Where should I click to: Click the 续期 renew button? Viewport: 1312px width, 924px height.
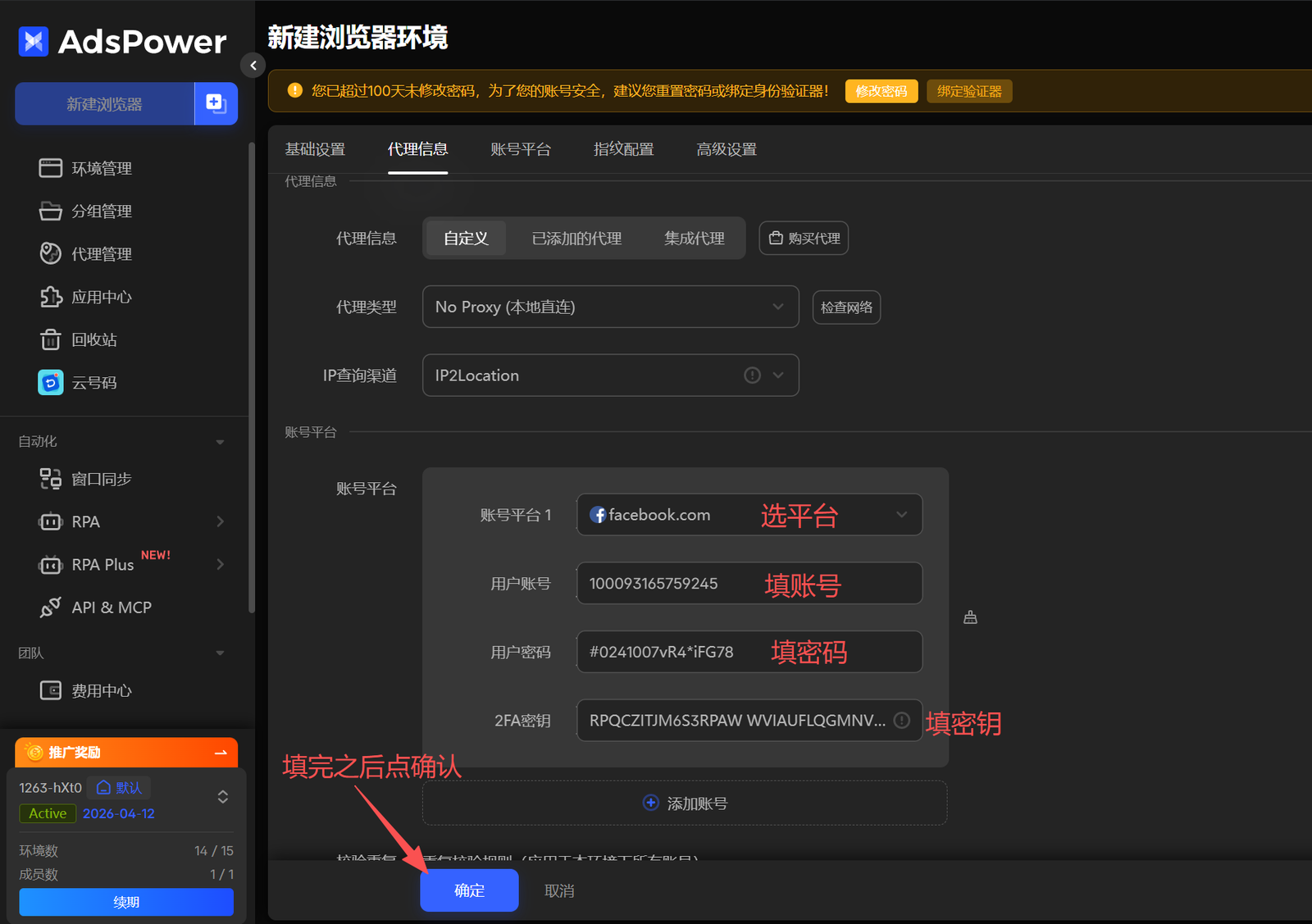click(126, 902)
